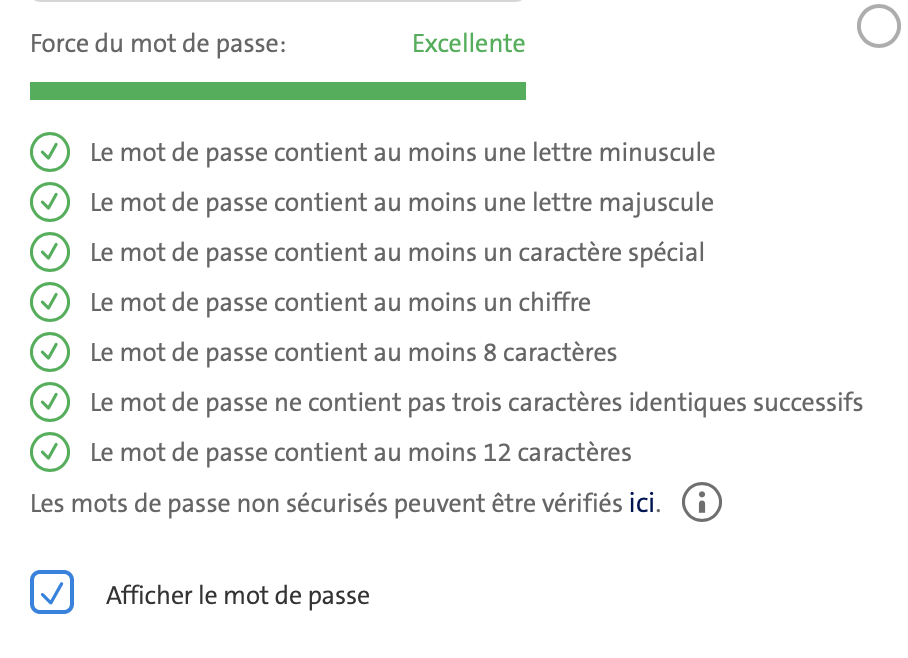Follow the 'ici' link for unsecured passwords
This screenshot has height=658, width=908.
coord(643,503)
